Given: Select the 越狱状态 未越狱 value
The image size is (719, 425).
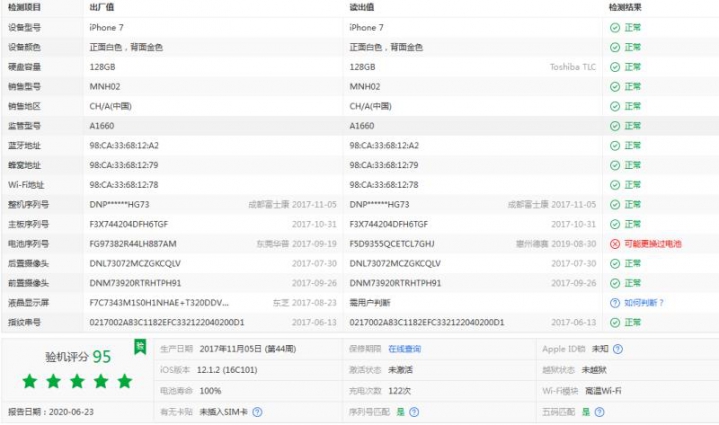Looking at the screenshot, I should (594, 370).
